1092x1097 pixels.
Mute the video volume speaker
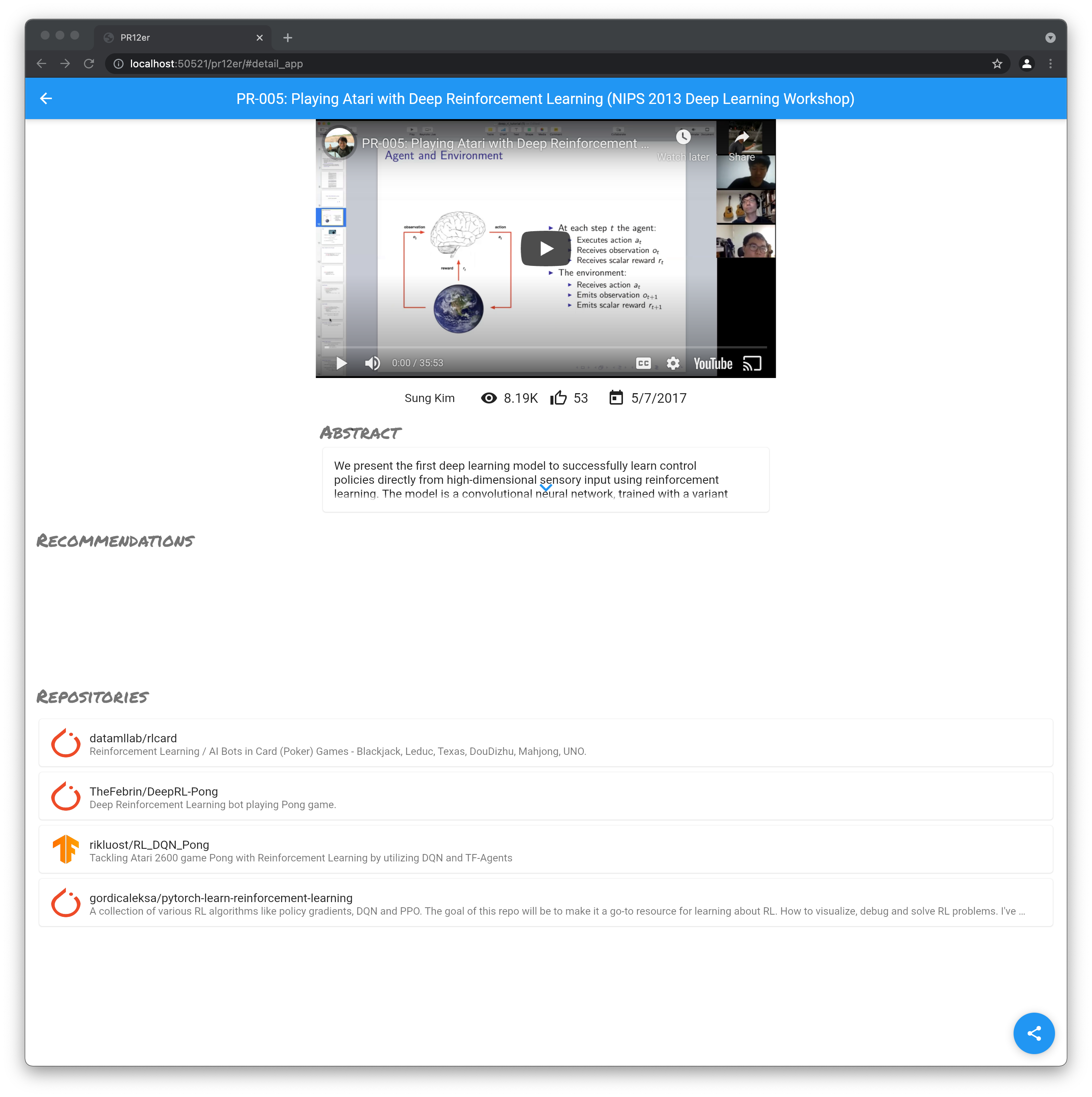372,364
